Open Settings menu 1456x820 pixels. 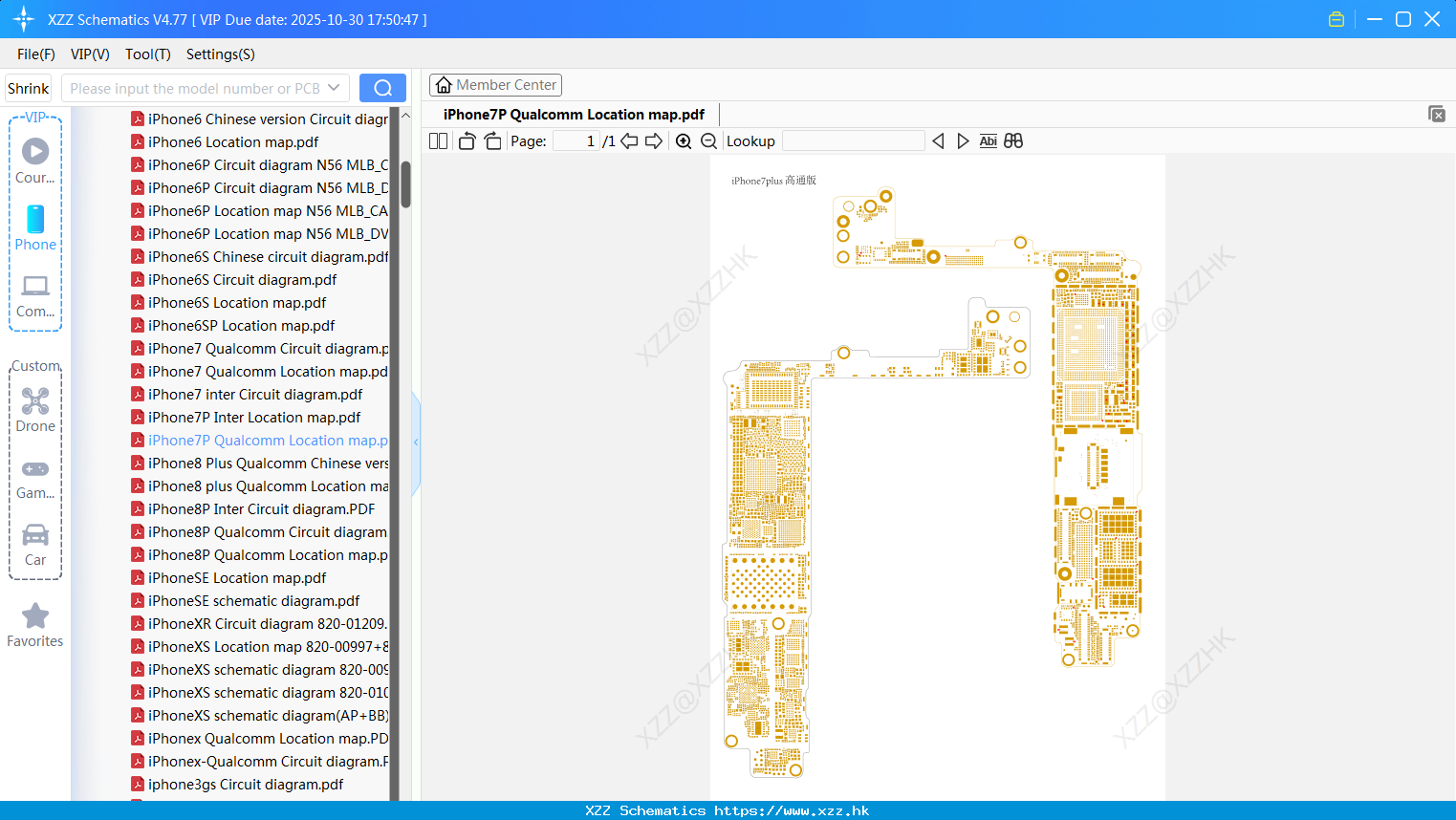[221, 54]
